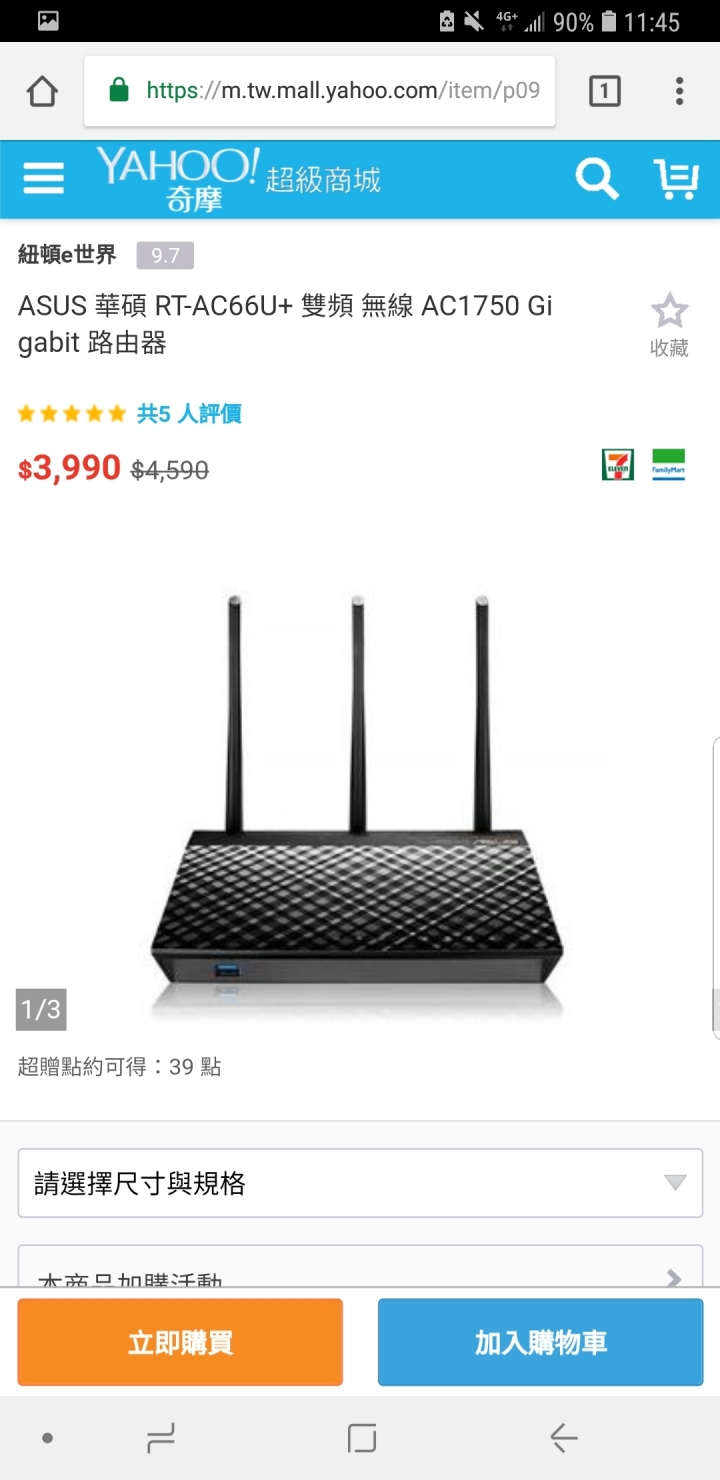This screenshot has height=1480, width=720.
Task: Expand the 請選擇尺寸與規格 dropdown
Action: coord(360,1183)
